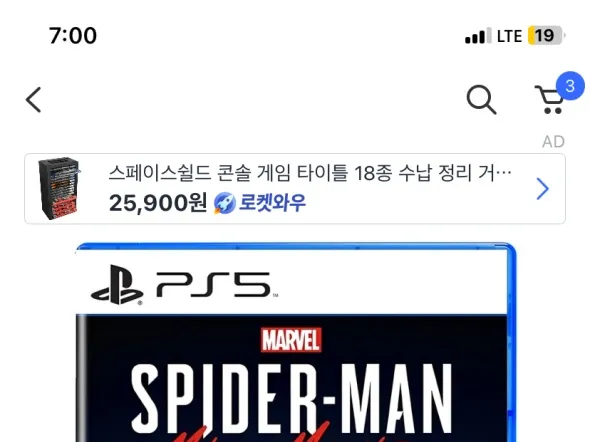Tap the 25,900원 price in the ad
The width and height of the screenshot is (590, 442).
[158, 203]
